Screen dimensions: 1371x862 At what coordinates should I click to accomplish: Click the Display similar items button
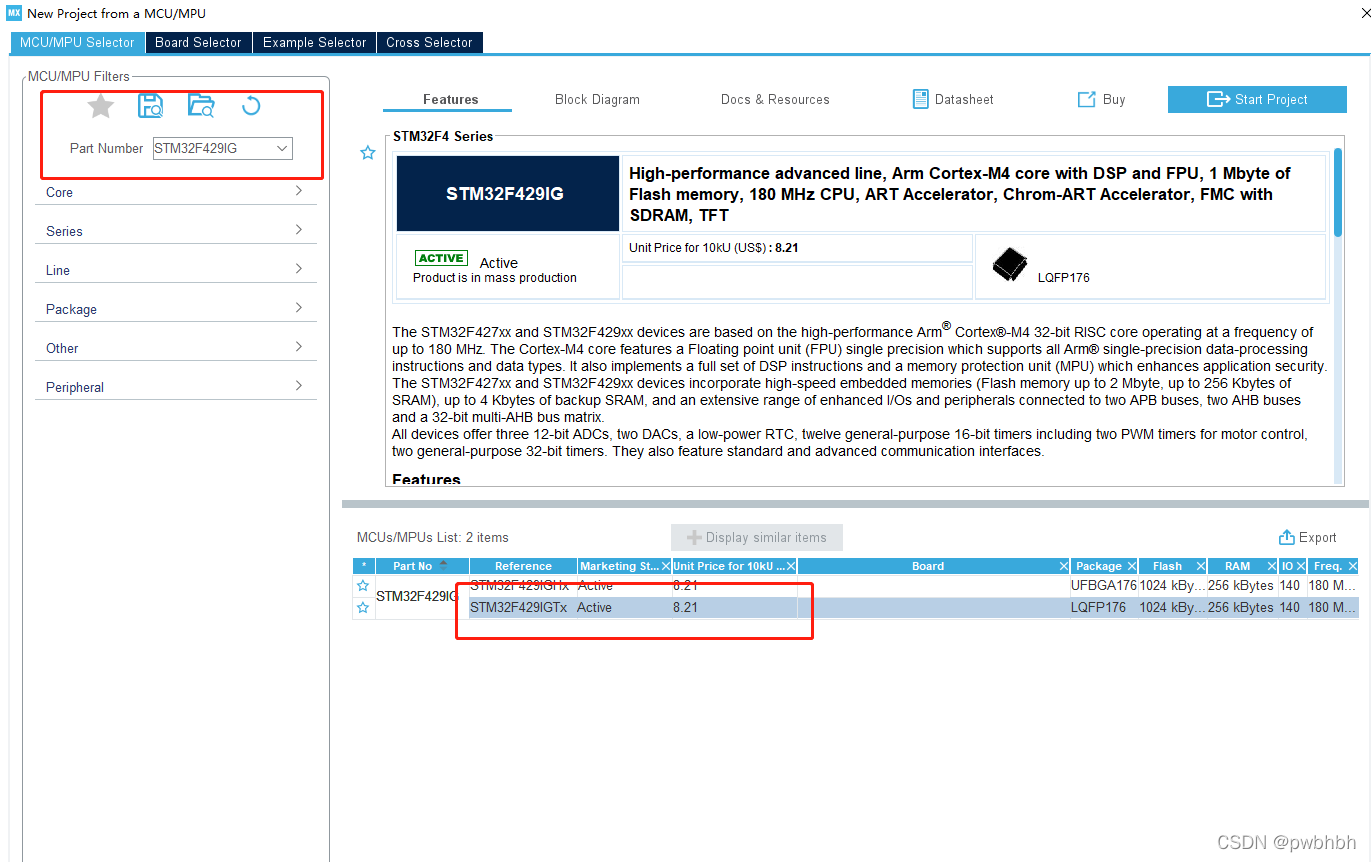coord(757,537)
